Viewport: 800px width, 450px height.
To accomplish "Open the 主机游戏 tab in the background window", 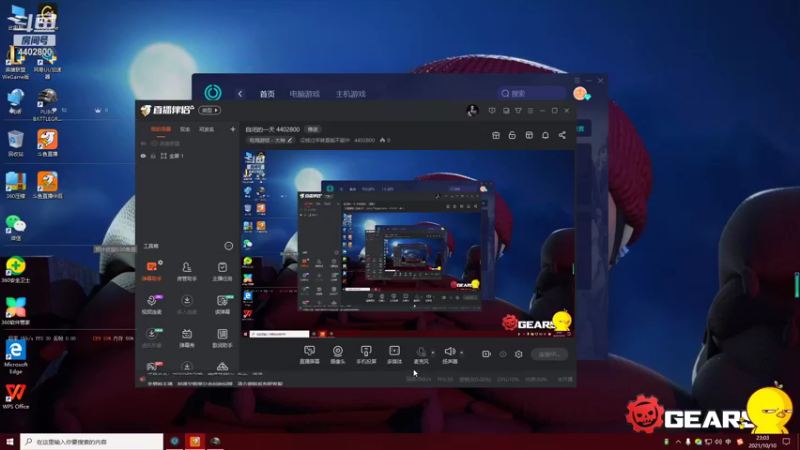I will 351,94.
